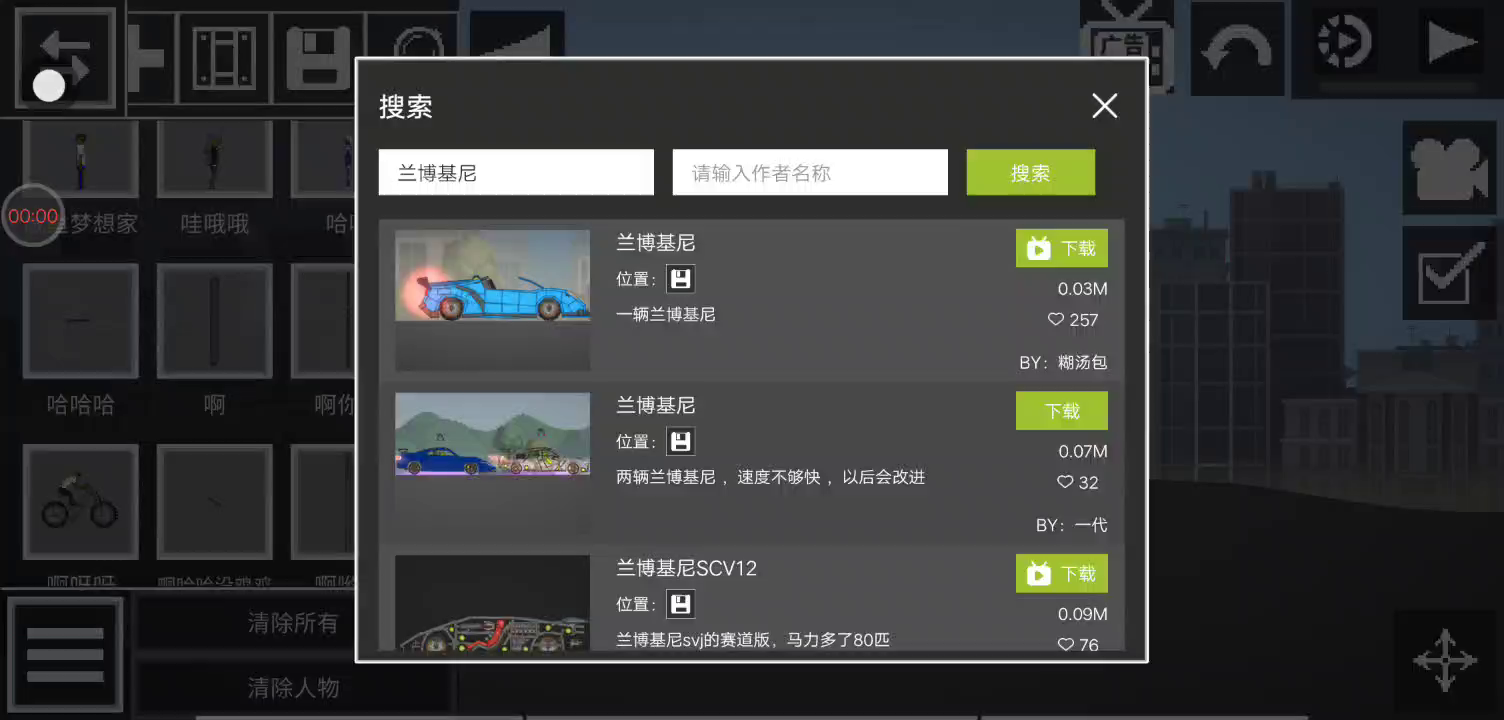Click the 兰博基尼SCV12 title text
Viewport: 1504px width, 720px height.
pos(687,568)
